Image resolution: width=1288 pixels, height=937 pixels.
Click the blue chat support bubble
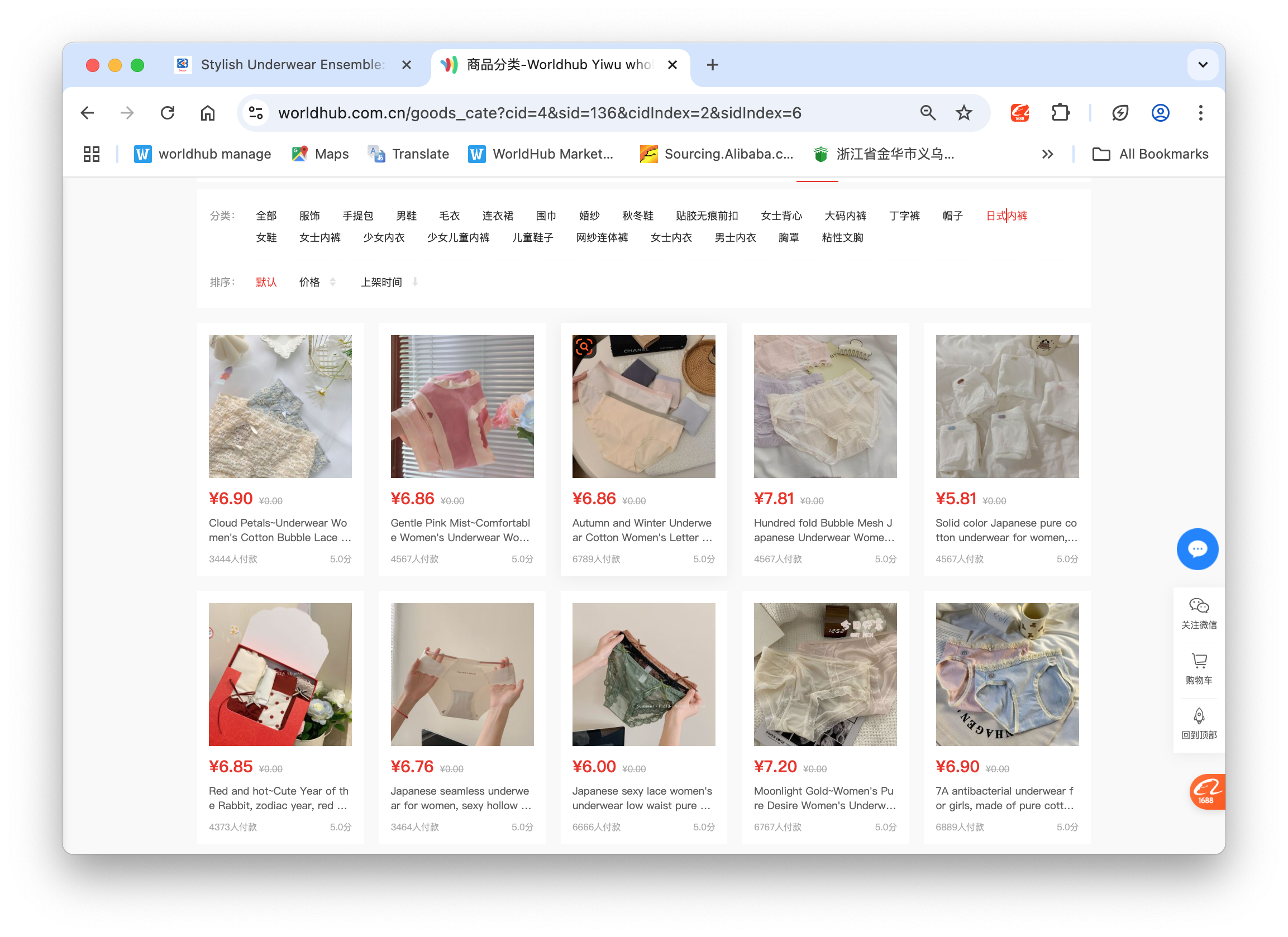[1197, 549]
